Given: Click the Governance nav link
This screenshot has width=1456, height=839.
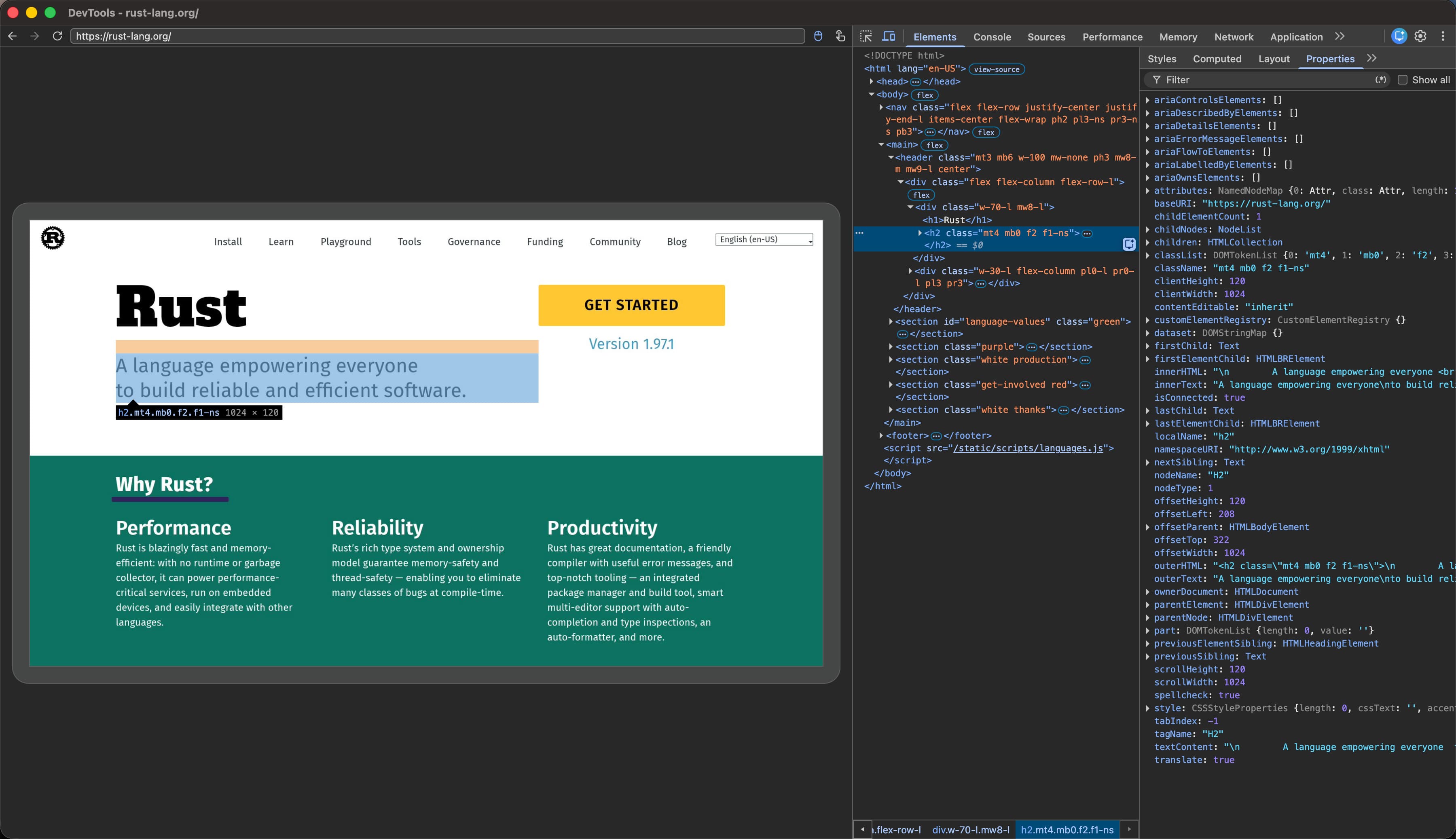Looking at the screenshot, I should [x=474, y=241].
